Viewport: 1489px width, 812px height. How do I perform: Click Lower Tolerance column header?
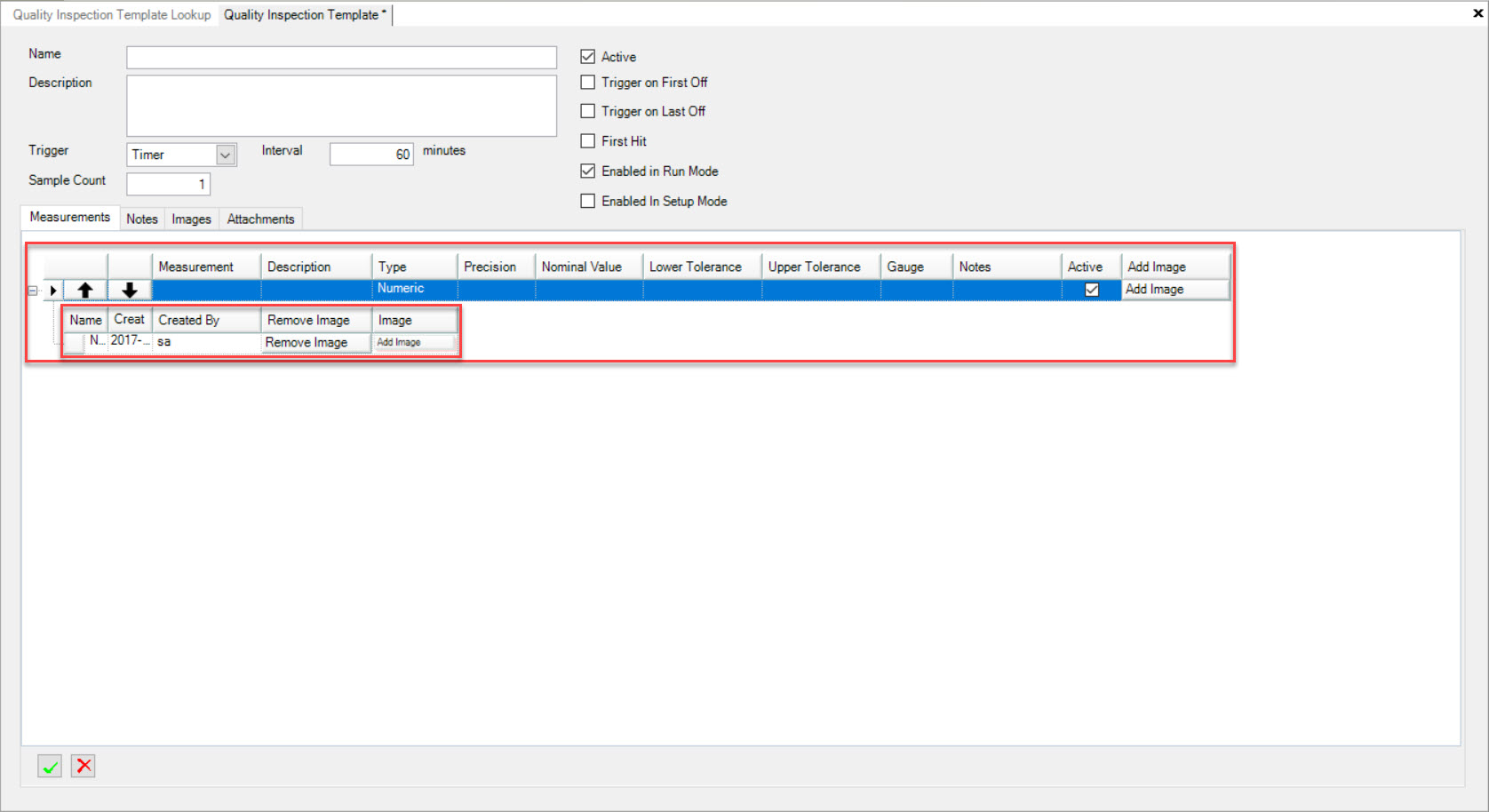[x=702, y=267]
